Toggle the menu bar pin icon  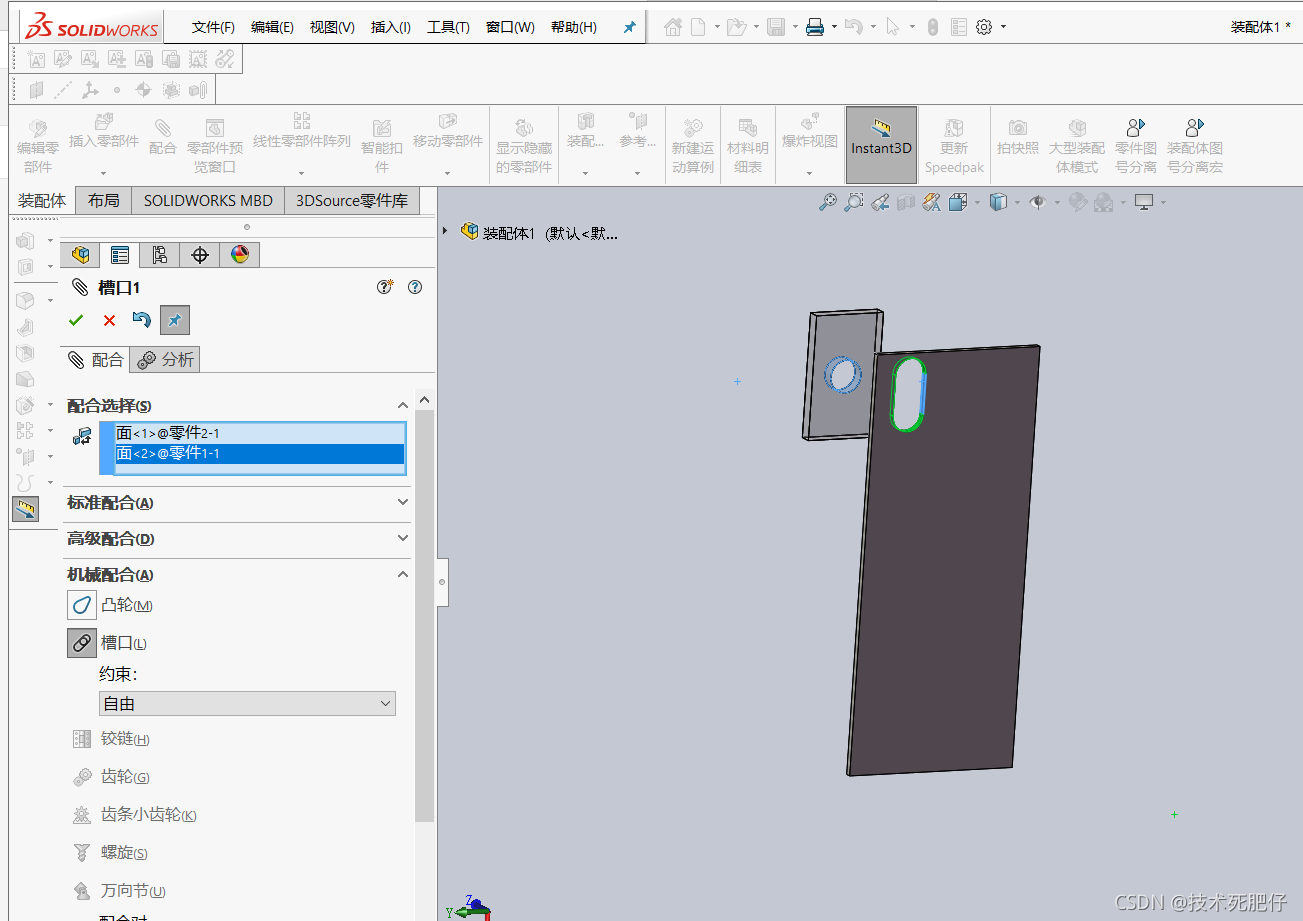[x=629, y=27]
